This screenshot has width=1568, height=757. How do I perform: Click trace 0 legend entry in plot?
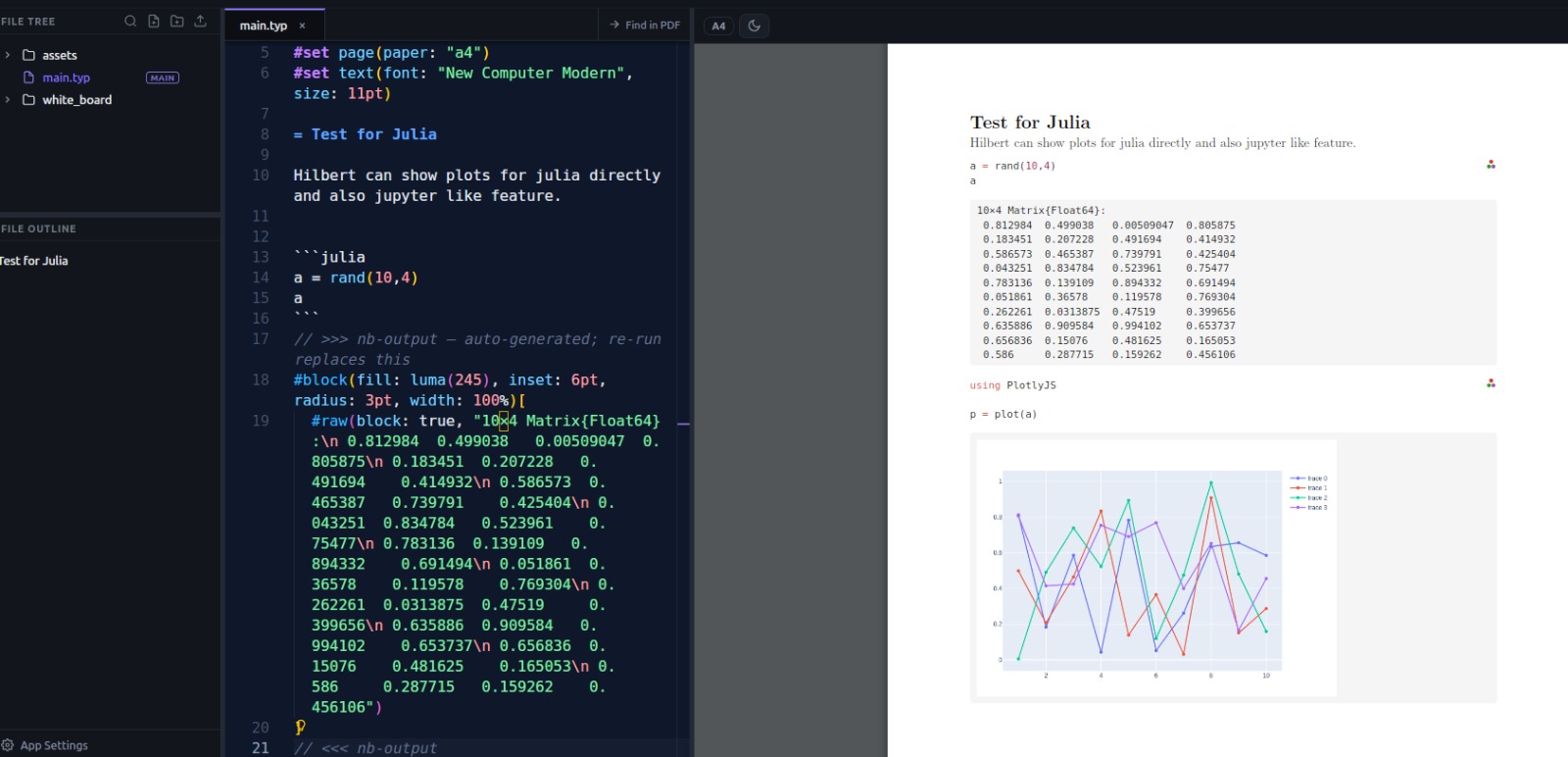coord(1309,479)
